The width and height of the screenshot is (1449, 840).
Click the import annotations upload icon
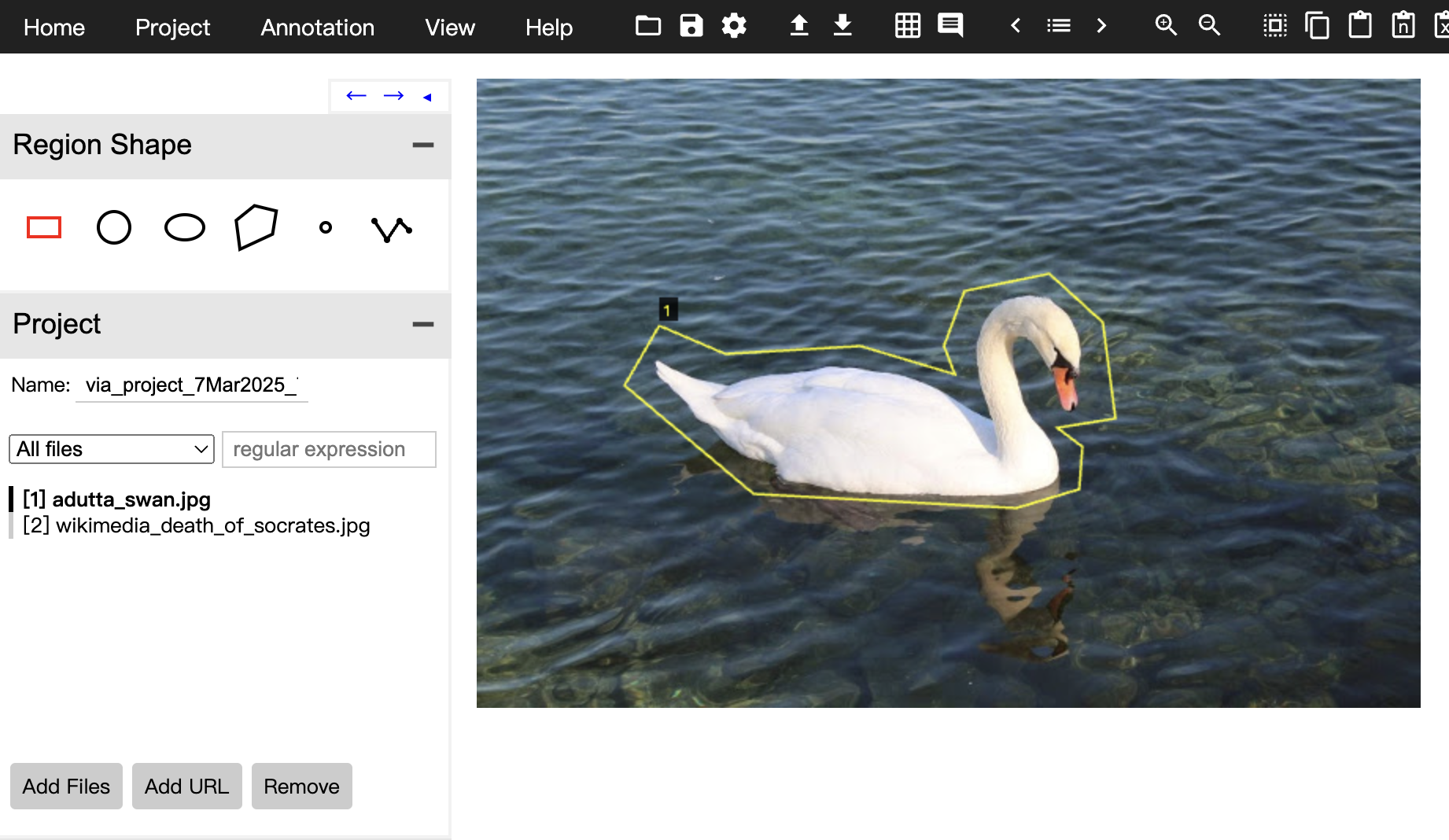pyautogui.click(x=799, y=26)
